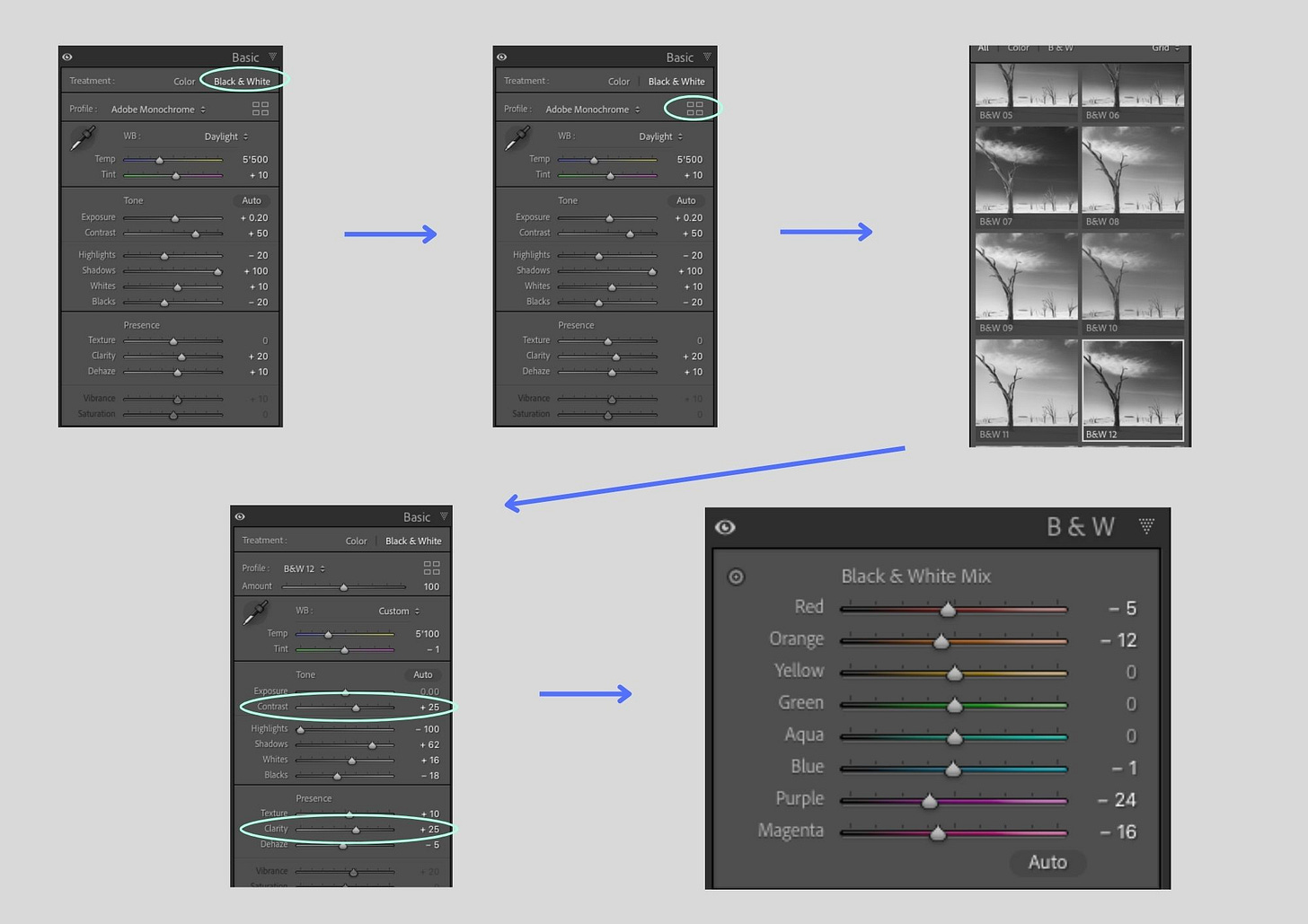Select the All tab in the profile browser
Screen dimensions: 1308x924
pyautogui.click(x=983, y=48)
